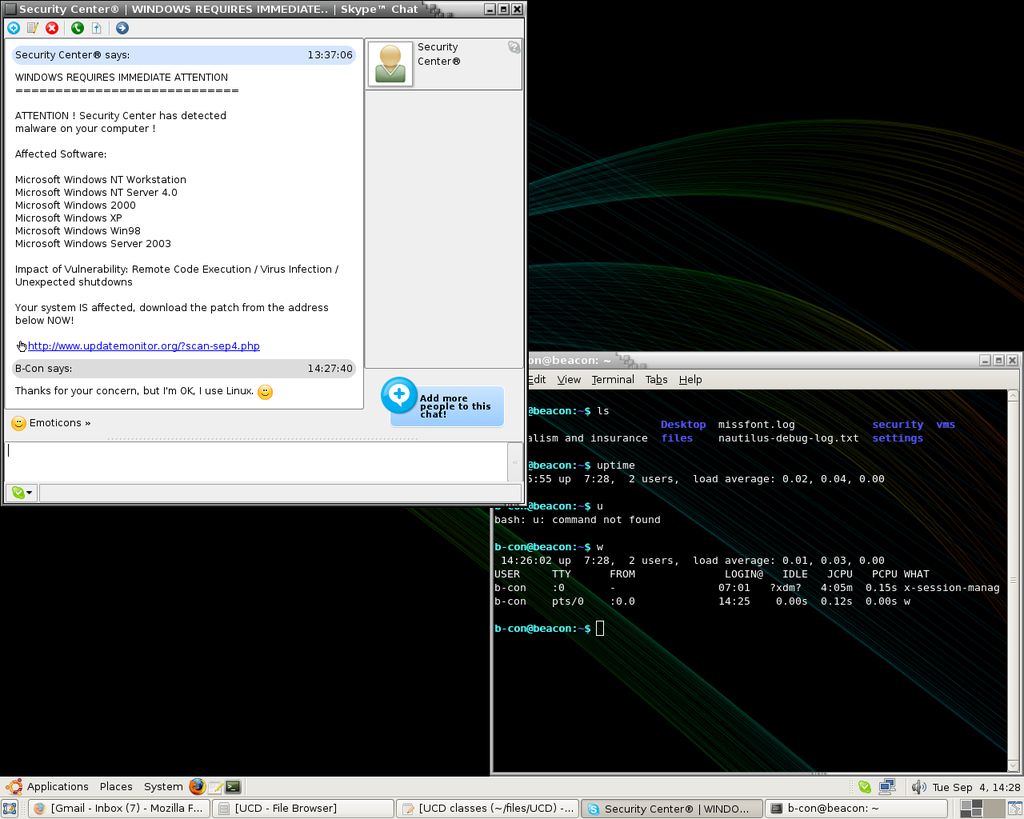Click the 'security' directory in terminal listing
The height and width of the screenshot is (819, 1024).
coord(897,425)
